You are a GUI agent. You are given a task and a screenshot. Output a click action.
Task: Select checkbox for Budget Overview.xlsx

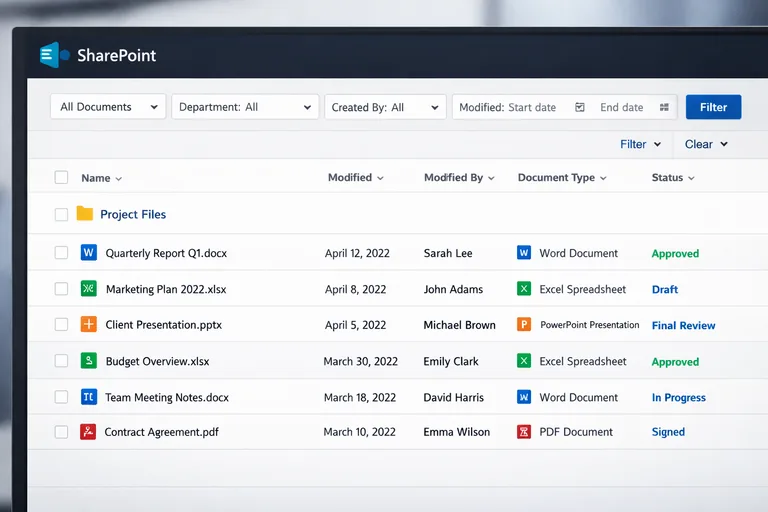click(x=61, y=361)
